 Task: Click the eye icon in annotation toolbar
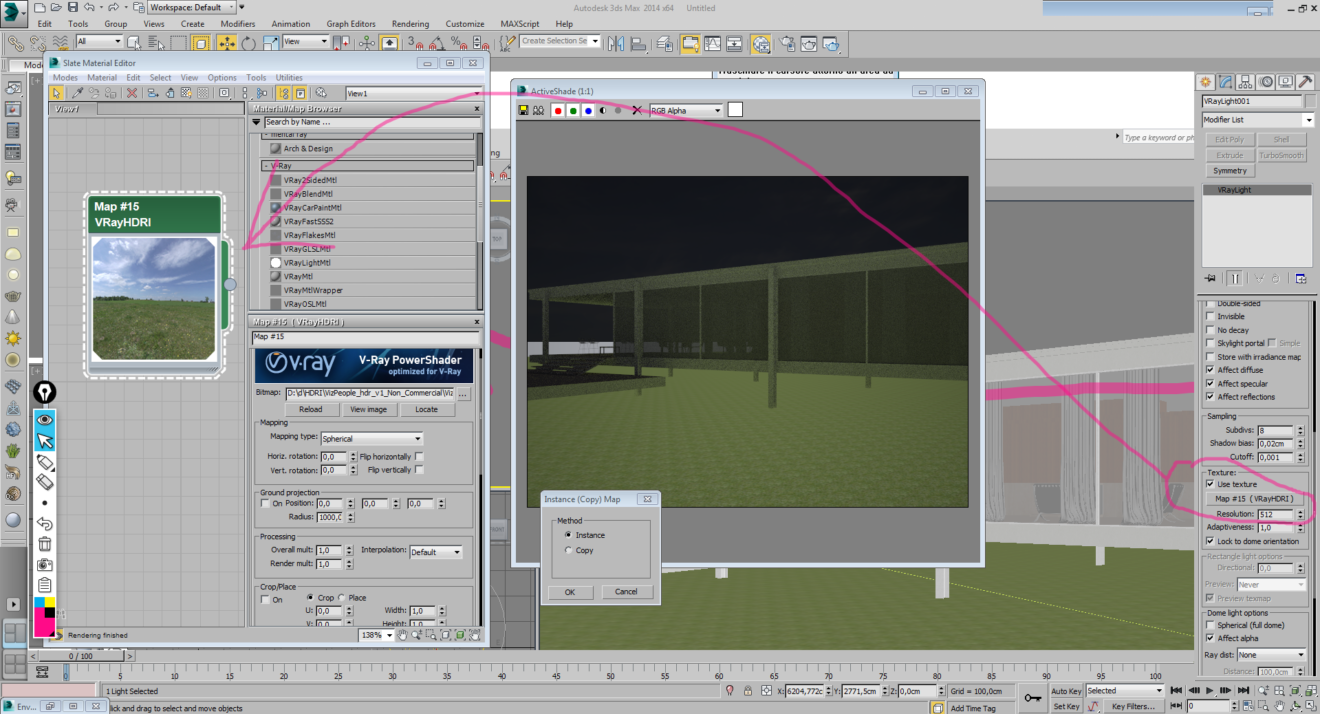45,419
